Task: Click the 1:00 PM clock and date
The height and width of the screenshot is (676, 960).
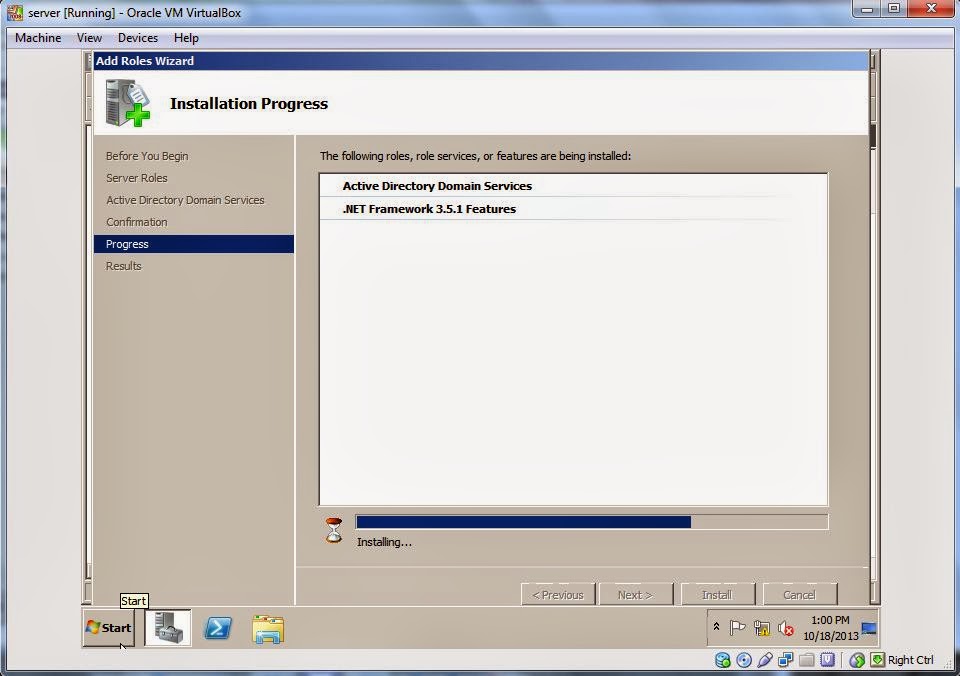Action: point(830,628)
